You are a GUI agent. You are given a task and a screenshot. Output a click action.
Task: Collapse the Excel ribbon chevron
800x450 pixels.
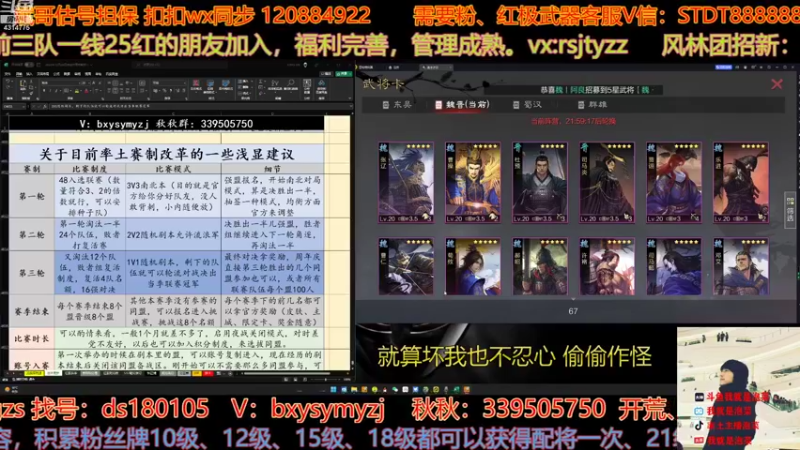click(351, 98)
